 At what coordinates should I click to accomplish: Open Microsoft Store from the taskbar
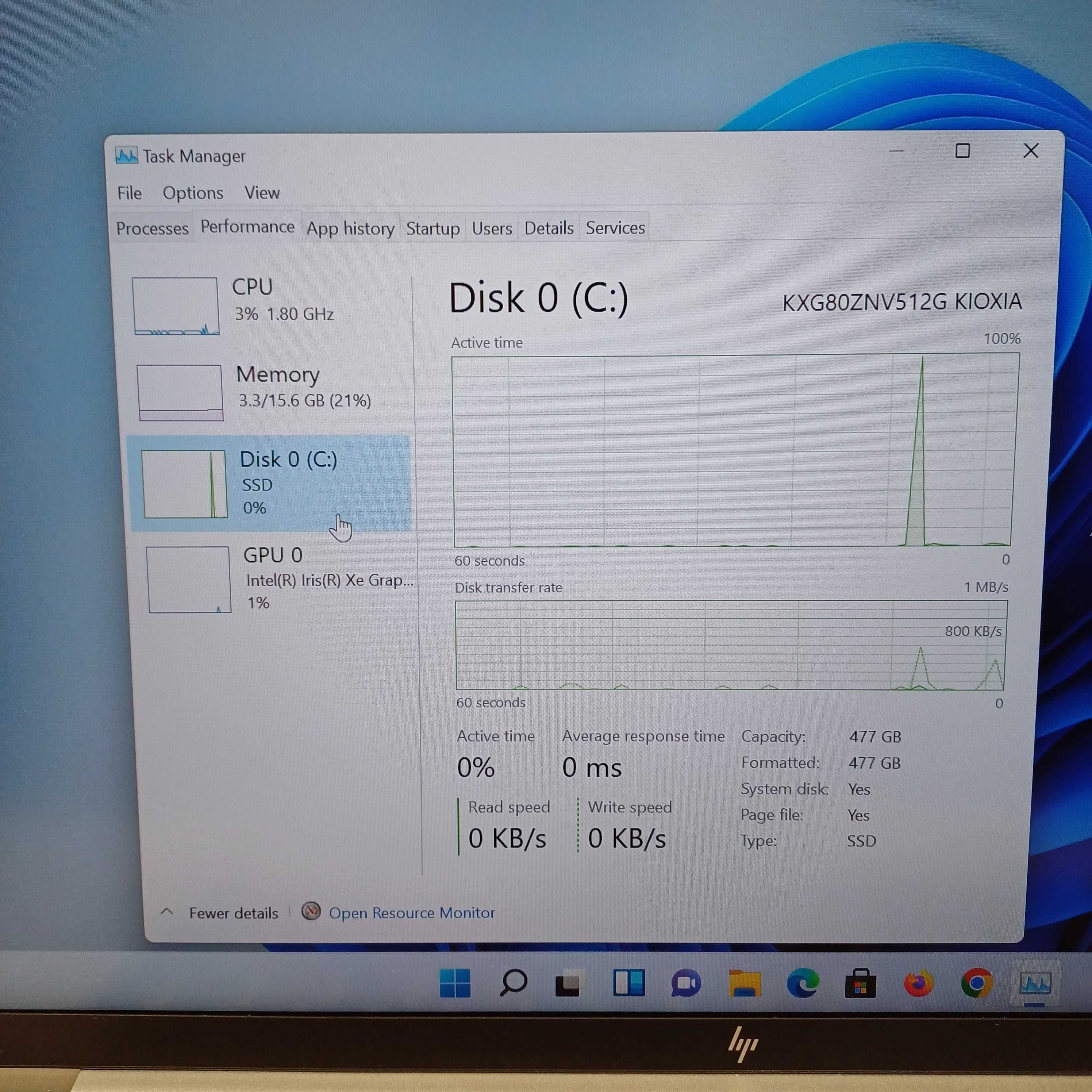point(860,984)
